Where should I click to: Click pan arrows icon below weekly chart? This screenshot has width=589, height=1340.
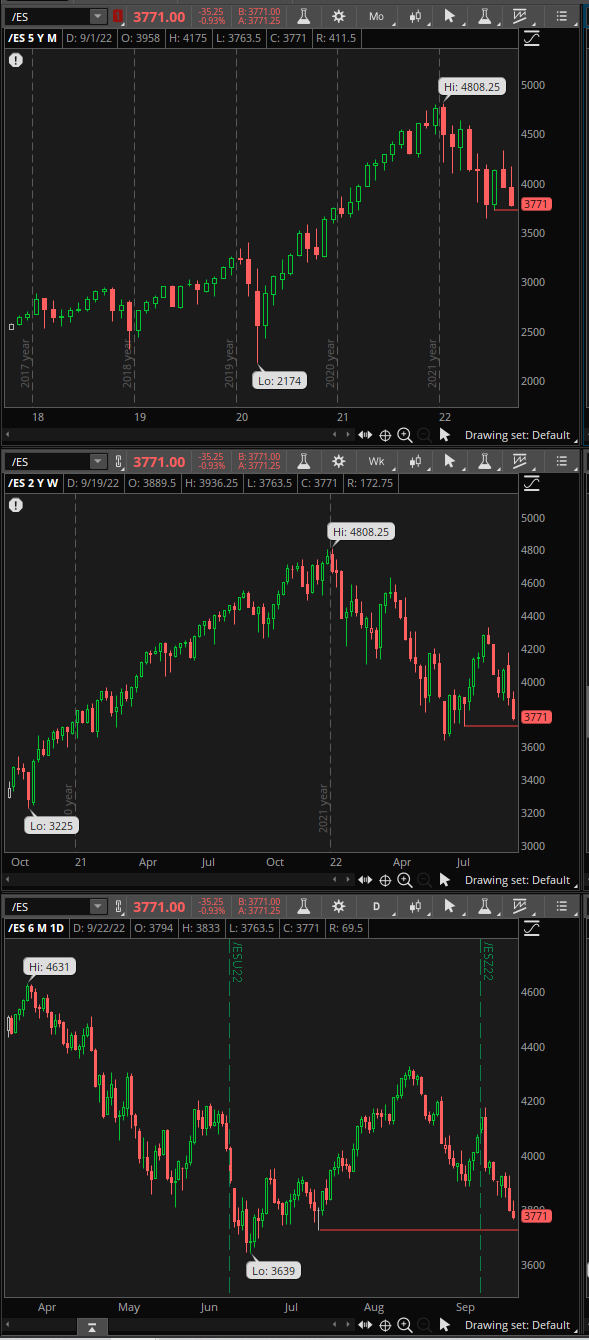click(x=365, y=880)
